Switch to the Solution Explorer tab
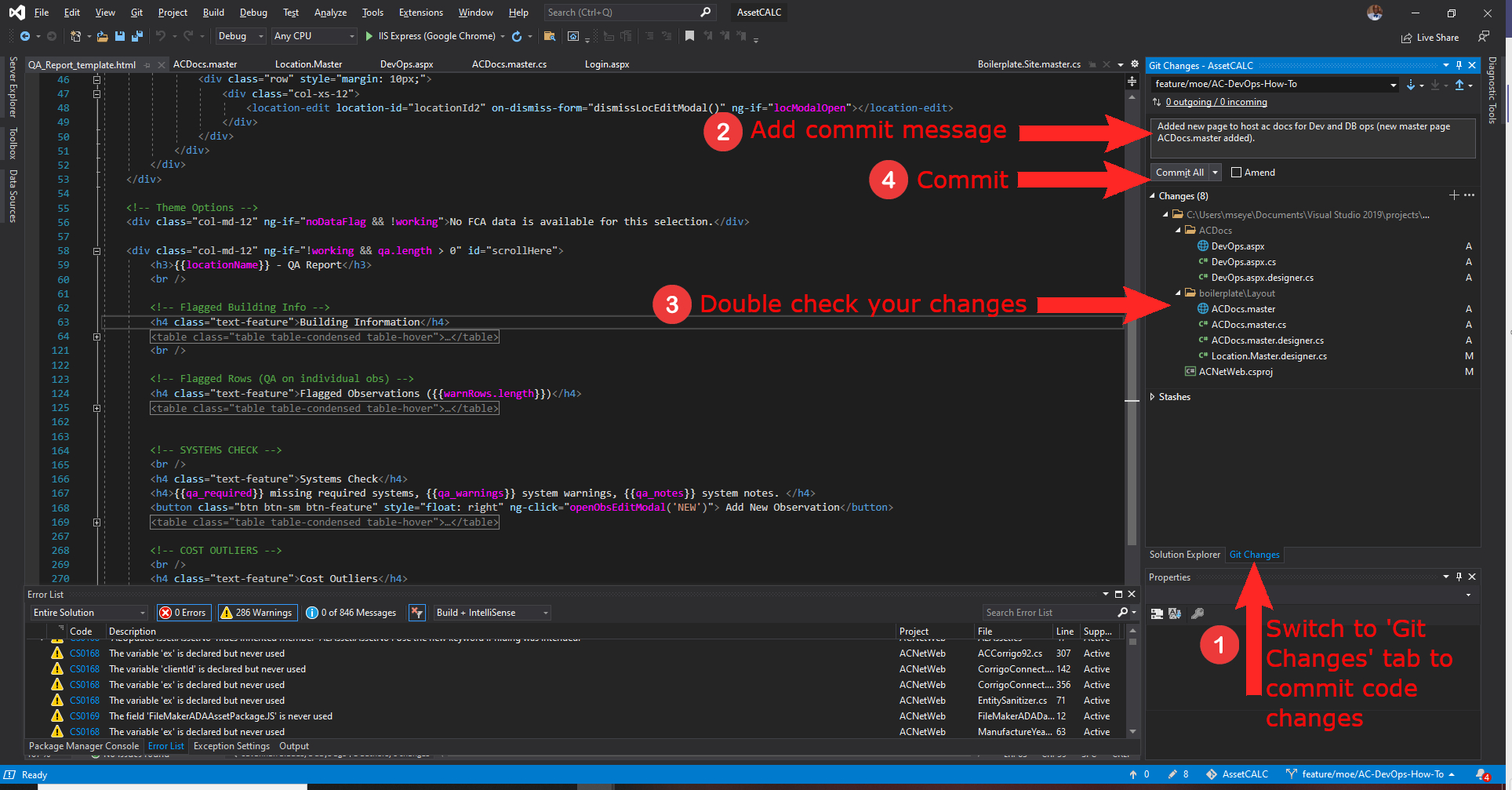This screenshot has height=790, width=1512. pyautogui.click(x=1184, y=555)
